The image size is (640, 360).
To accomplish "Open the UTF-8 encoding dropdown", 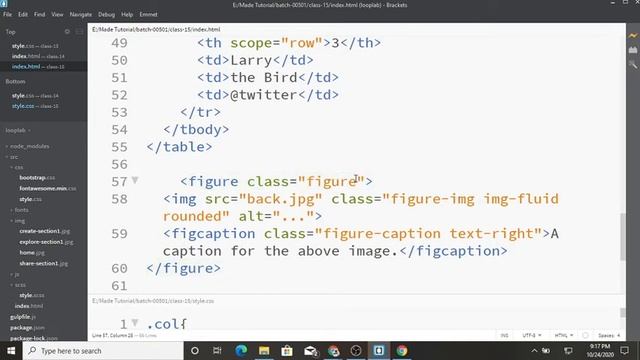I will pyautogui.click(x=532, y=335).
